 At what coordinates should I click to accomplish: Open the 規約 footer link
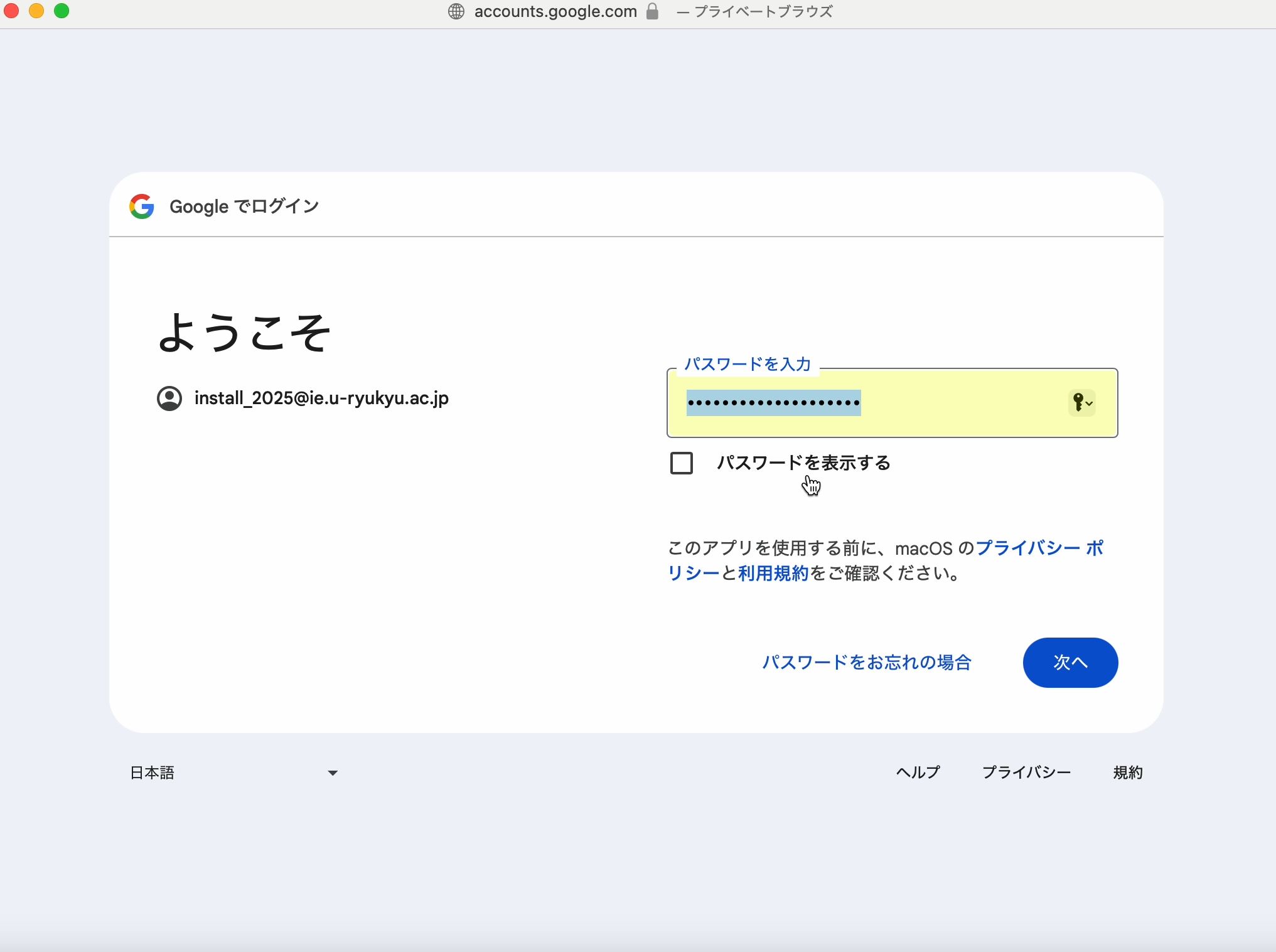point(1127,773)
